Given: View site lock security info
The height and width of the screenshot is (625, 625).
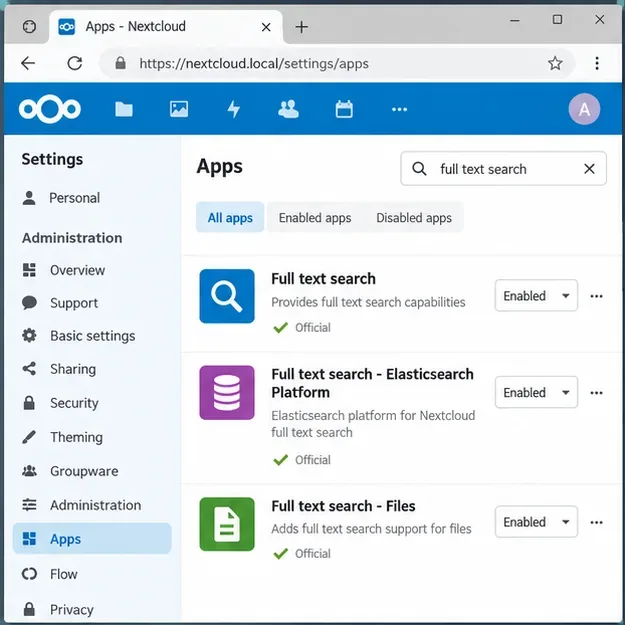Looking at the screenshot, I should (x=120, y=63).
